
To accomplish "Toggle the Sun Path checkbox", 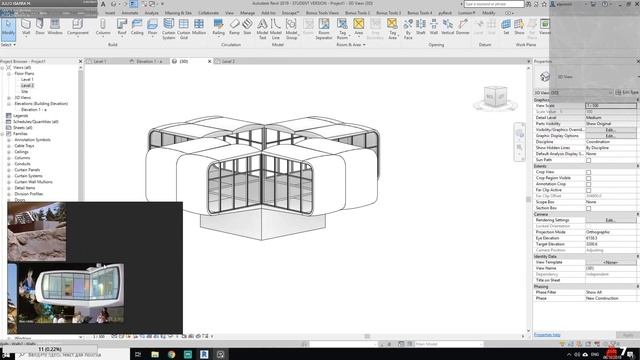I will tap(588, 160).
